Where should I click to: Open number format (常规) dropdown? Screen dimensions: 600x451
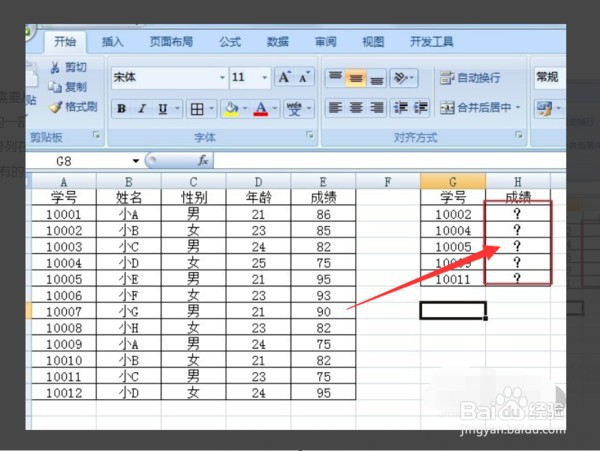[549, 77]
